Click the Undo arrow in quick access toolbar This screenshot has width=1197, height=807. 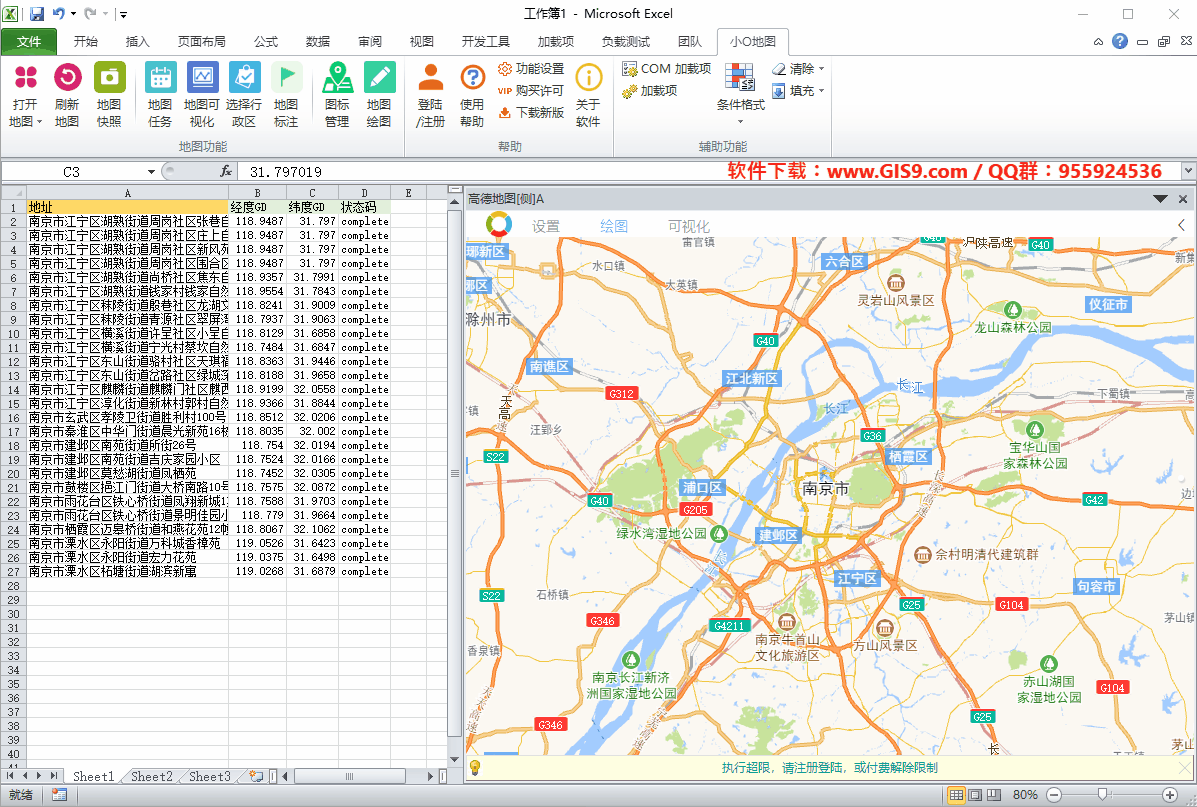pyautogui.click(x=59, y=14)
